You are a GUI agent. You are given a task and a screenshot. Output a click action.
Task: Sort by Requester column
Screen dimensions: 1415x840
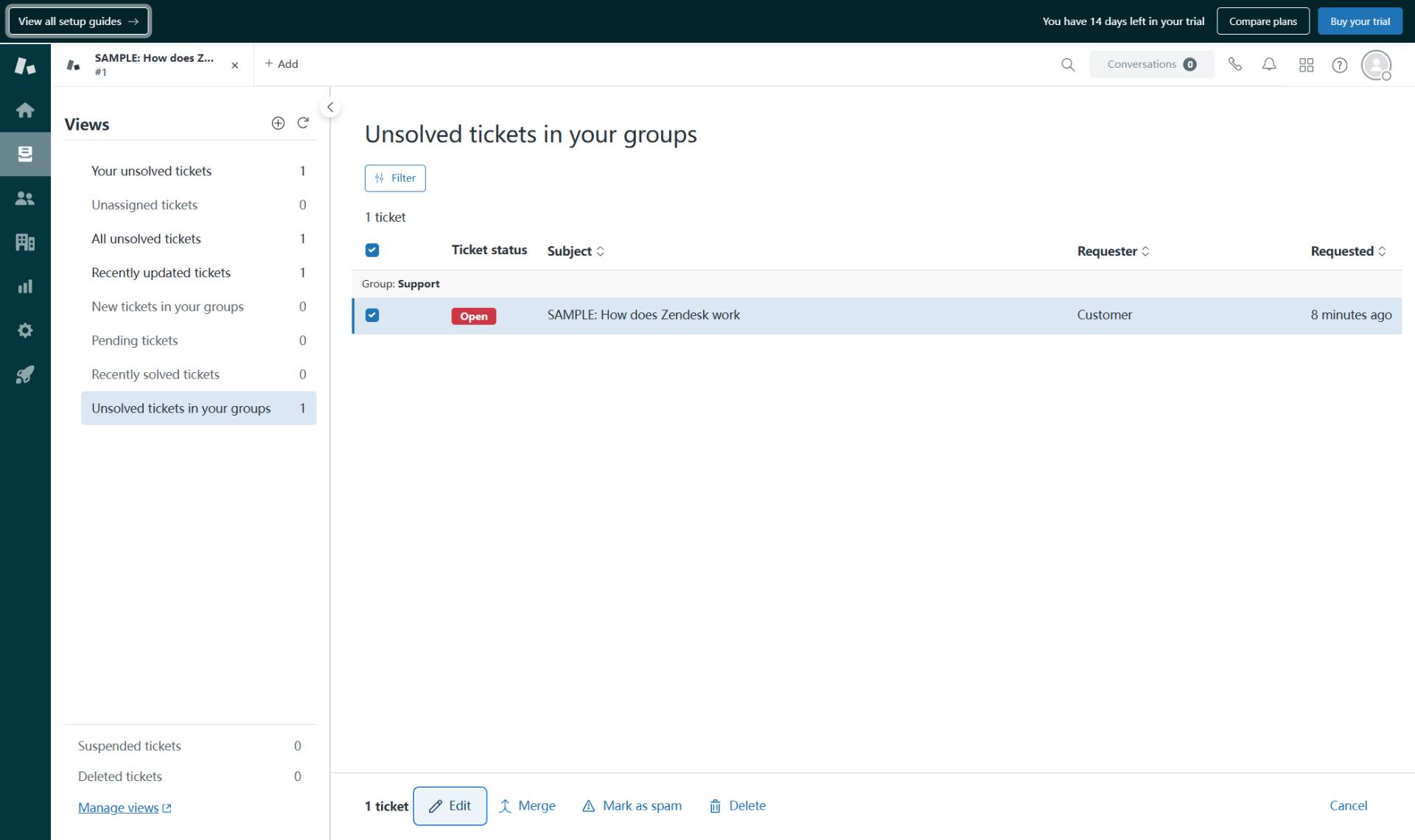coord(1113,251)
